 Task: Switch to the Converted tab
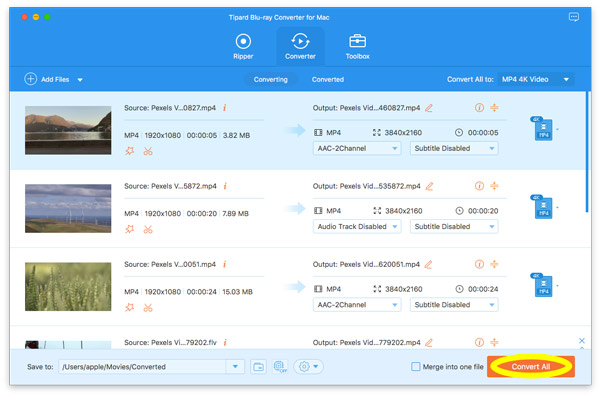pyautogui.click(x=328, y=80)
